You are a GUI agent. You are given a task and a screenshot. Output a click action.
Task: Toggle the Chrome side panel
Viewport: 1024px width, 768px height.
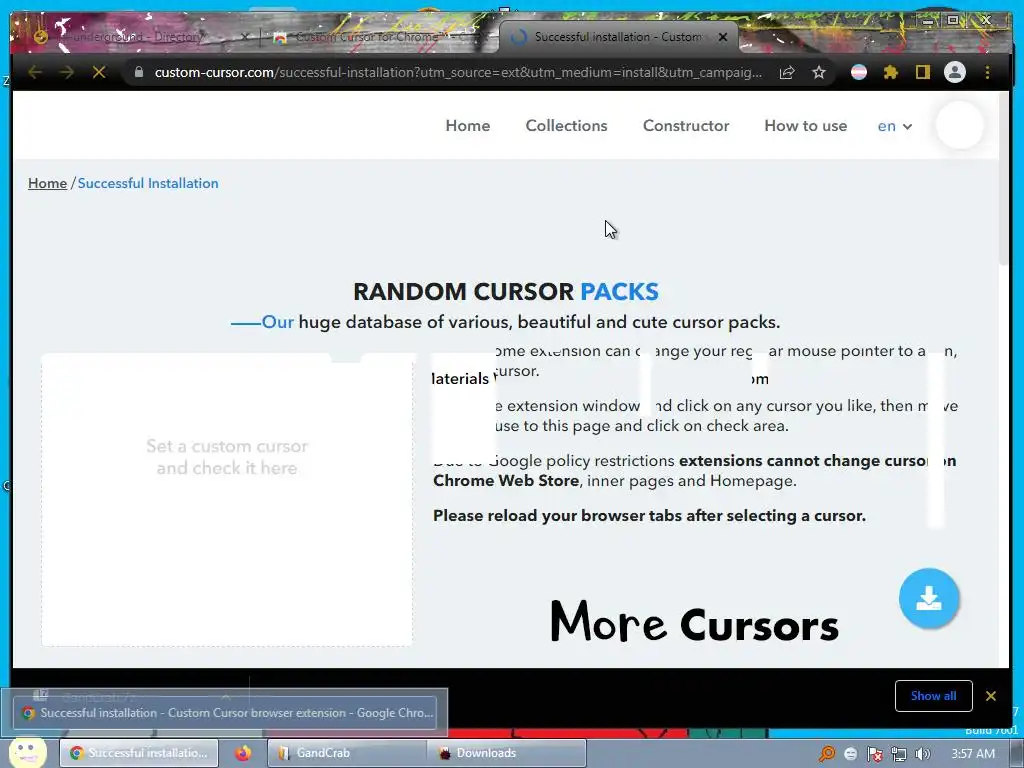[922, 72]
